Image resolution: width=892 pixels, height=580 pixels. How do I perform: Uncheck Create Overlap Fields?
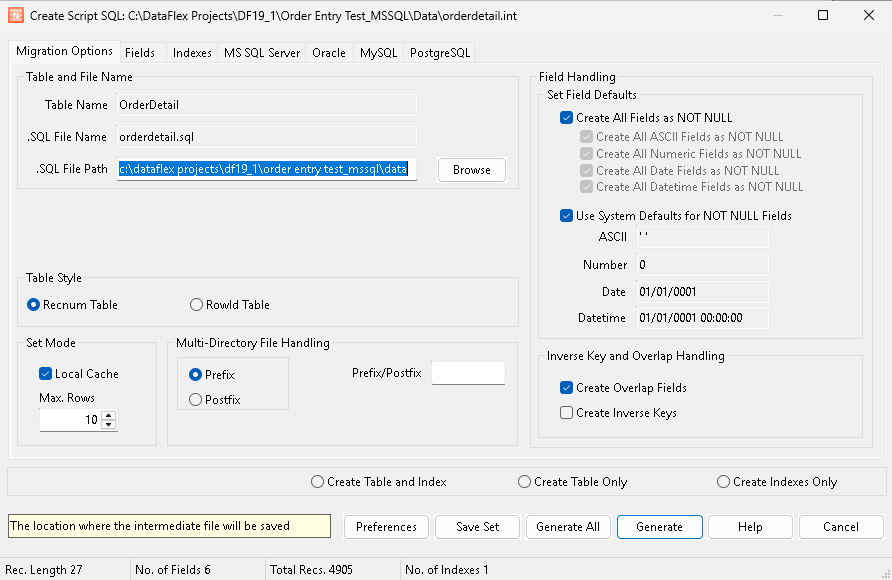567,388
